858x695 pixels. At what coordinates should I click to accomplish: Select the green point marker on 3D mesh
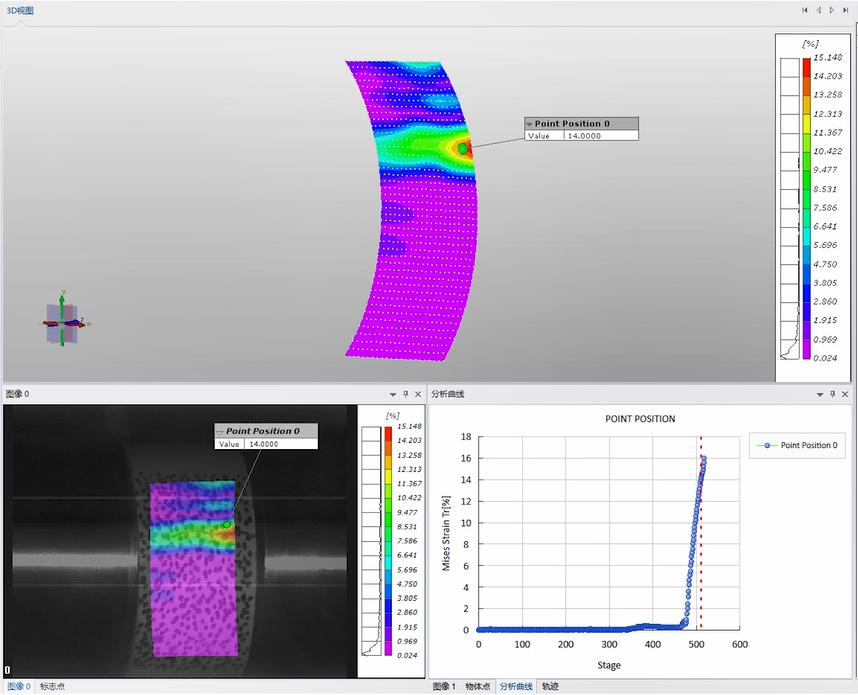(463, 148)
